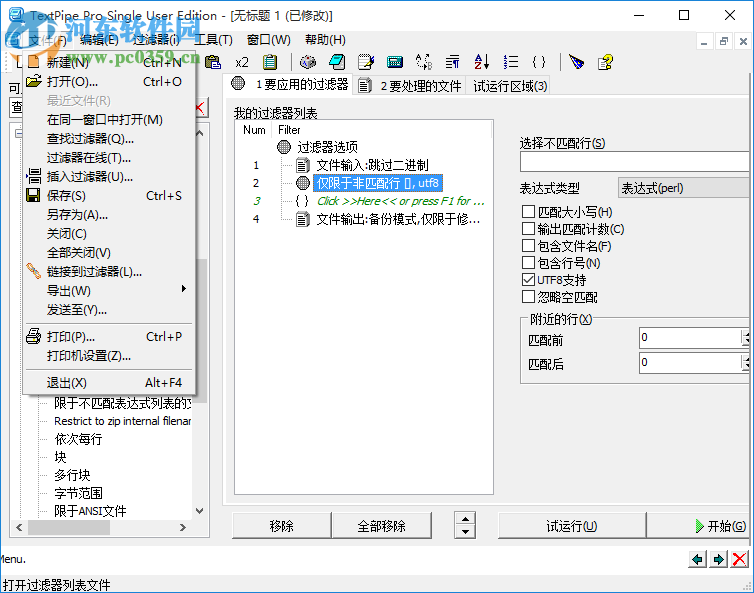Click the document icon of 文件输入:跳过二进制
This screenshot has width=754, height=593.
[x=302, y=165]
